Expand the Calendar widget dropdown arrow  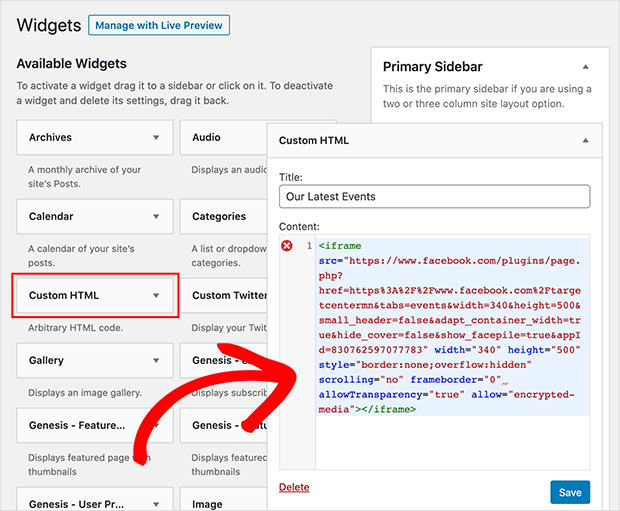tap(156, 217)
